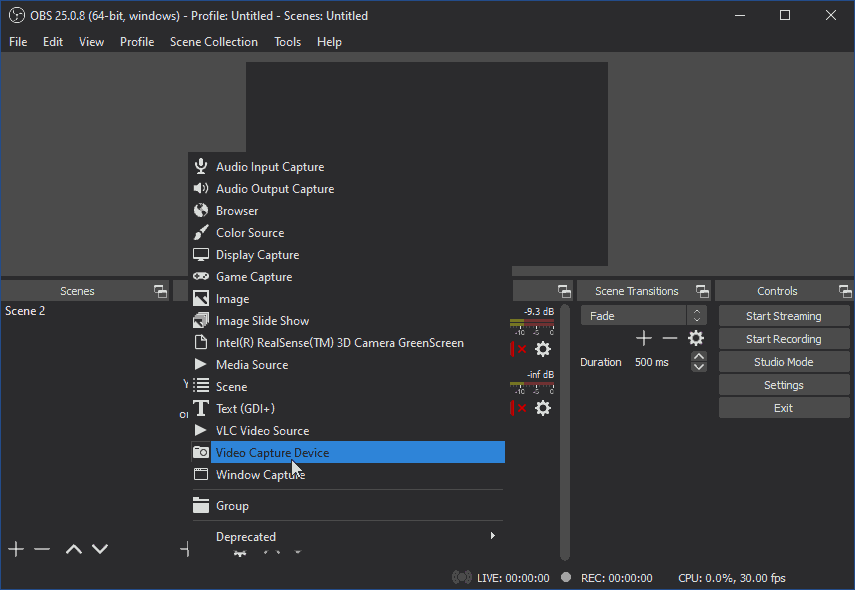The height and width of the screenshot is (590, 855).
Task: Add a Media Source
Action: pos(348,364)
